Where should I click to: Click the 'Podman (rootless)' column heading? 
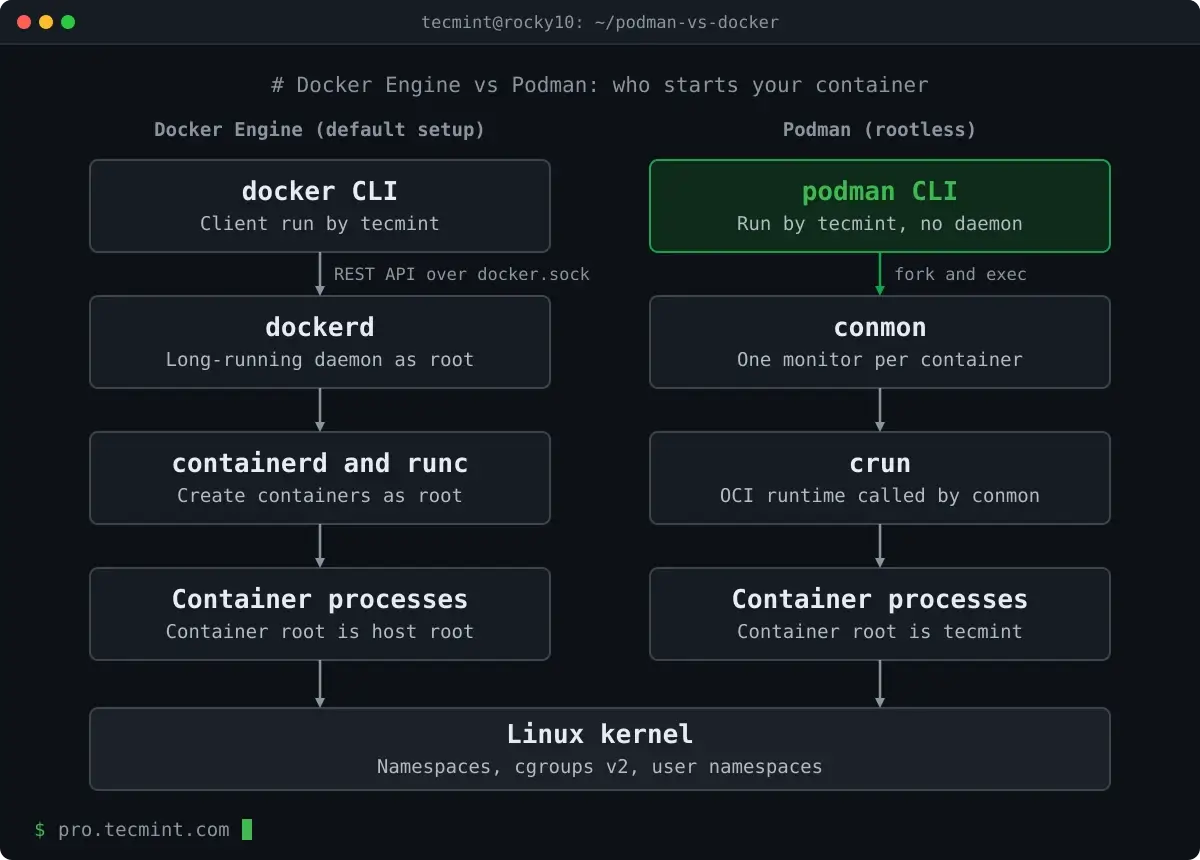[x=879, y=130]
